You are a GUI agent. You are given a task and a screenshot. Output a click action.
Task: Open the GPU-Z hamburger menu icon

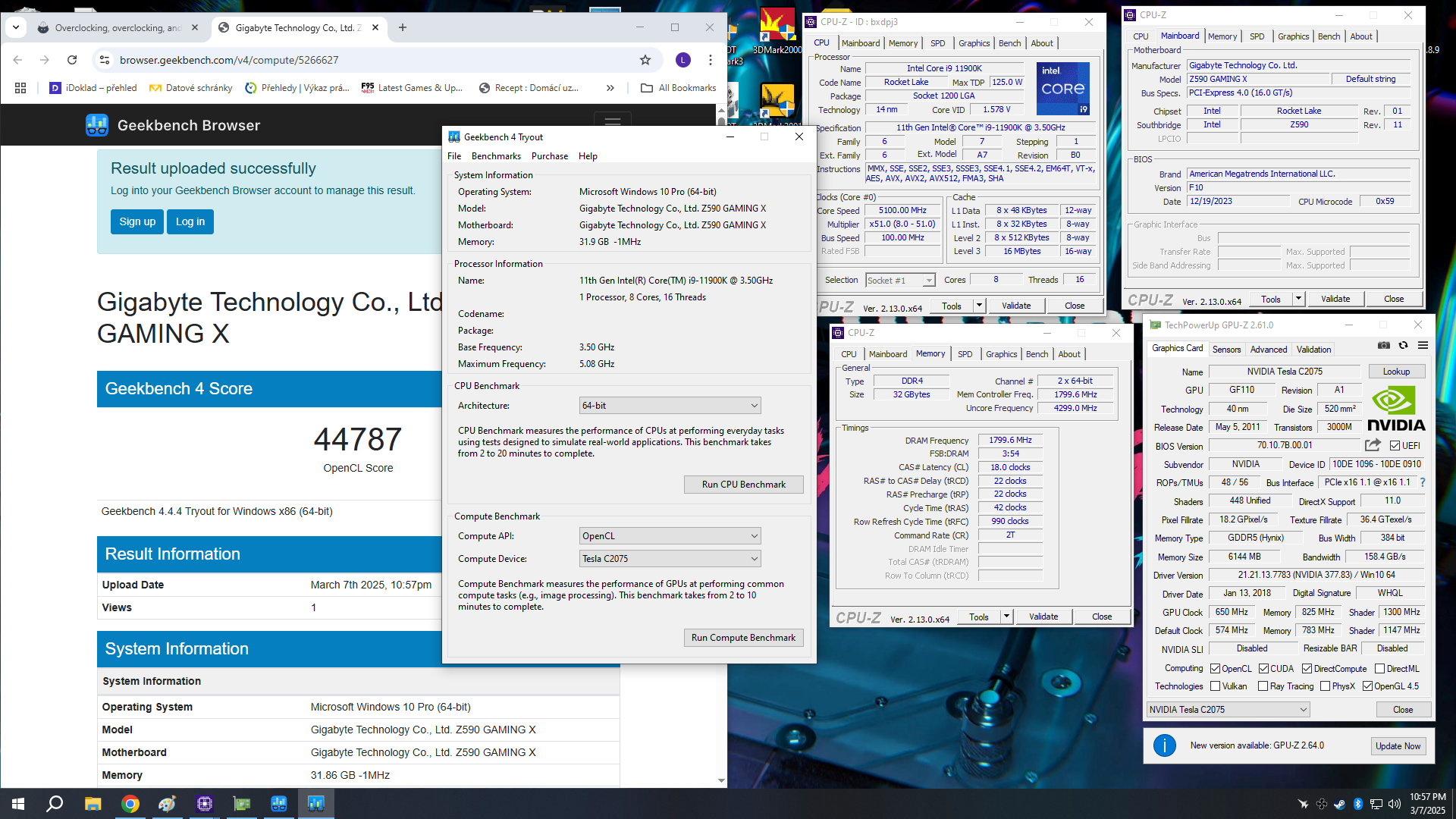(x=1423, y=345)
